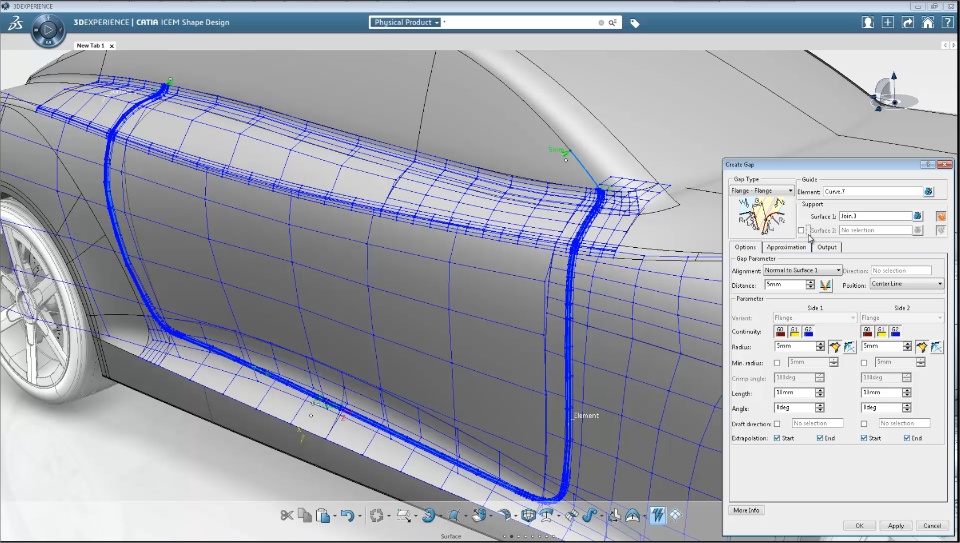
Task: Click the home icon in the top bar
Action: click(x=928, y=22)
